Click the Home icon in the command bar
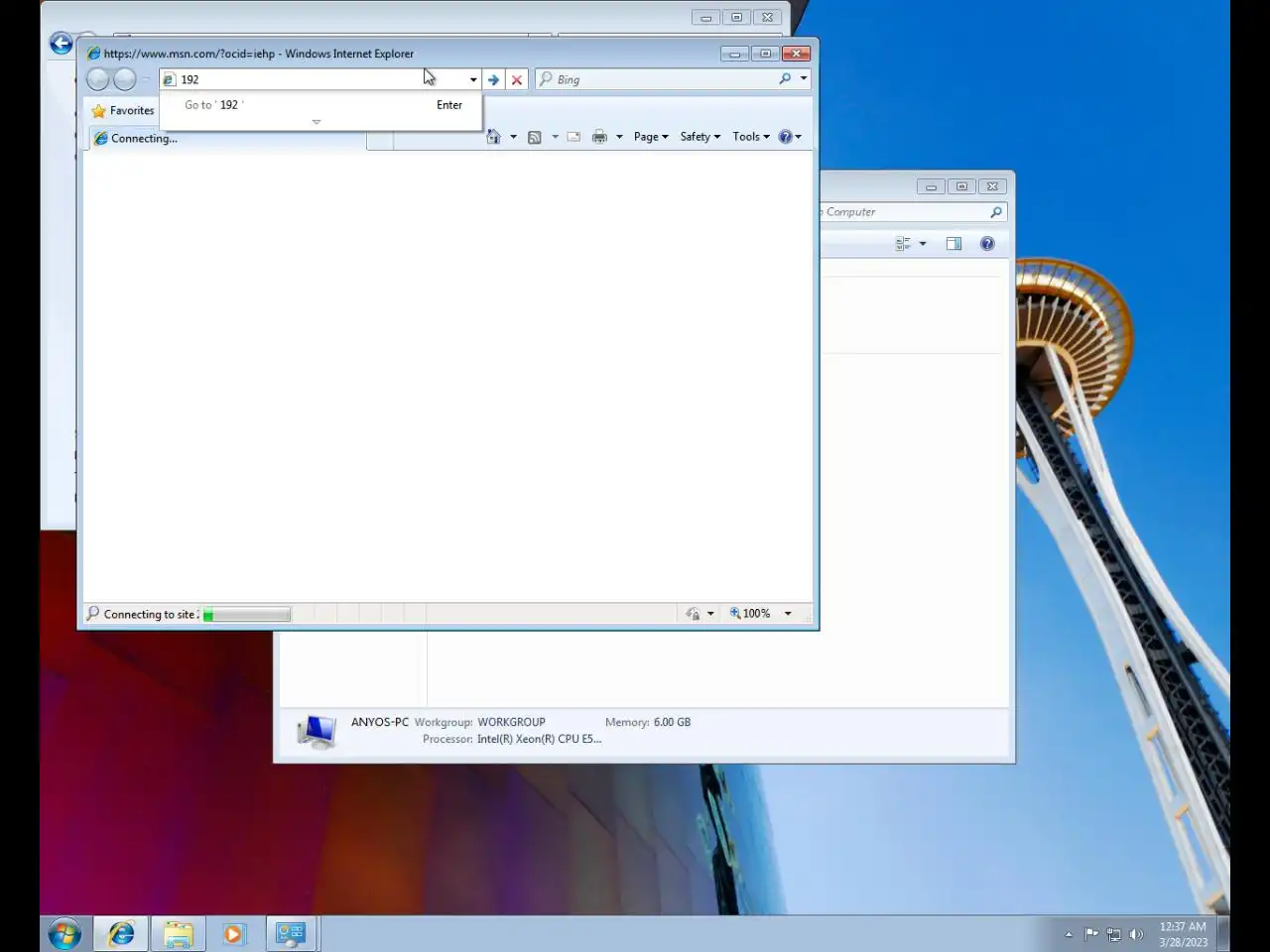The image size is (1270, 952). 493,137
